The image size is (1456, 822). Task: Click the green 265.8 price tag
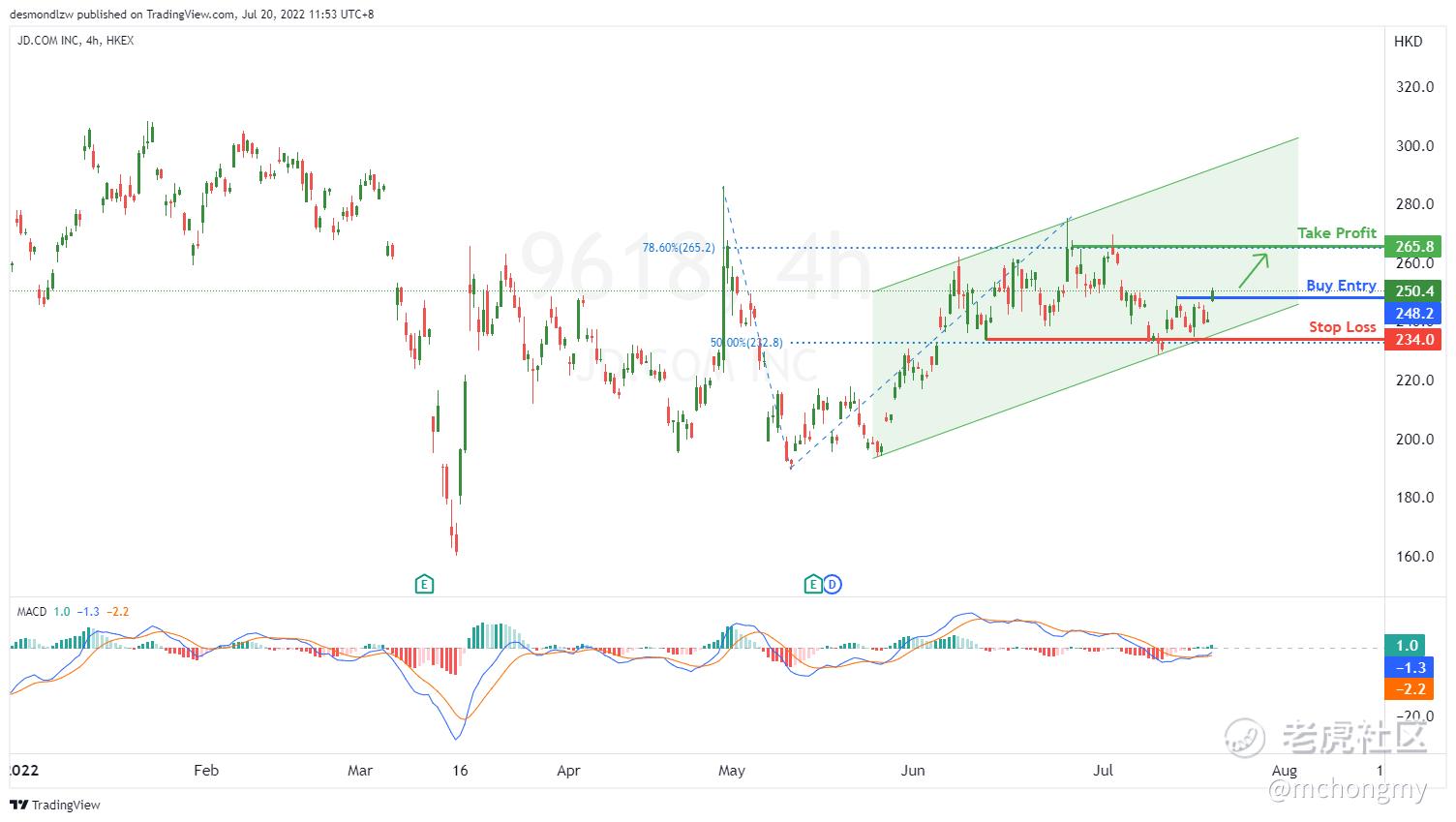coord(1414,246)
